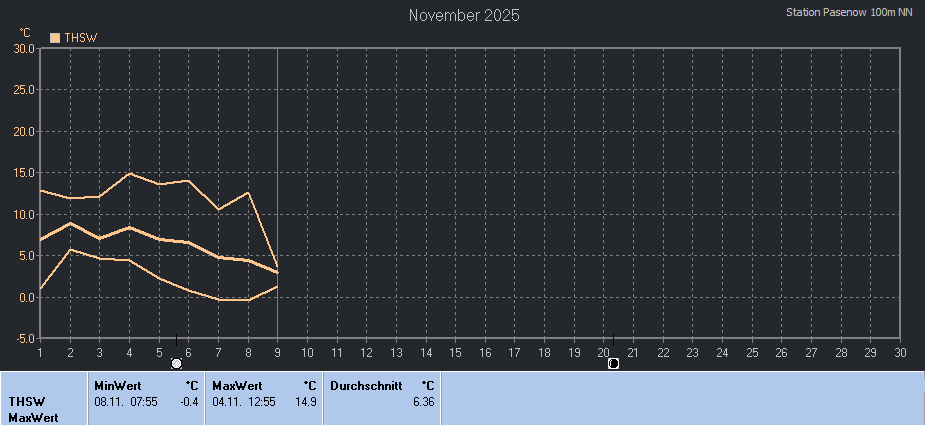Click the full moon icon below the axis
The width and height of the screenshot is (925, 425).
[177, 363]
